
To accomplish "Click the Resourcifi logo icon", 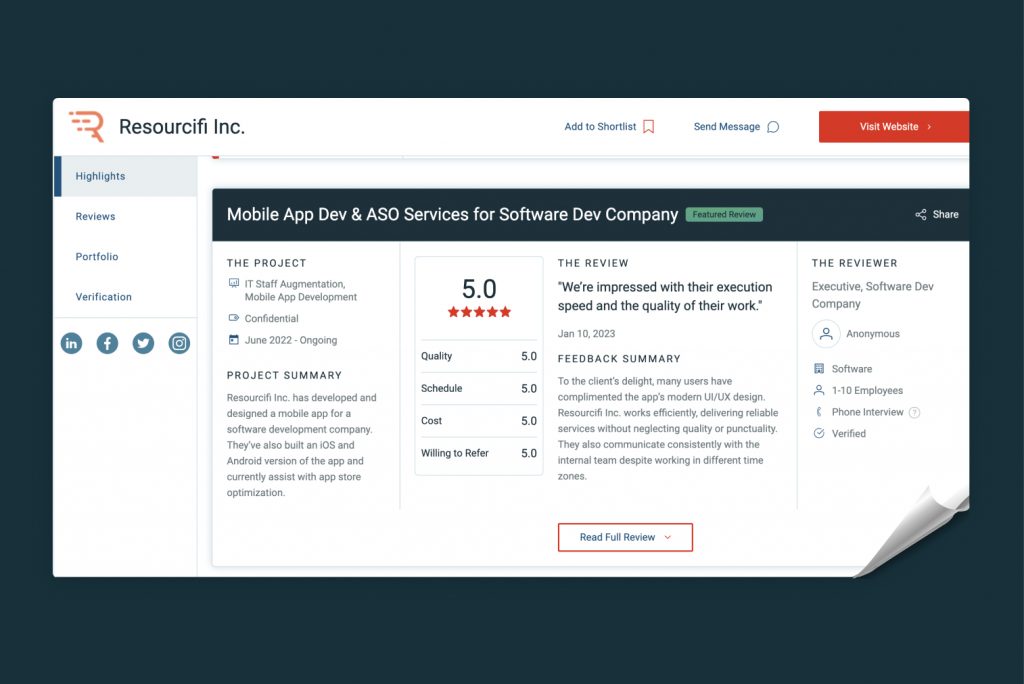I will click(x=87, y=127).
